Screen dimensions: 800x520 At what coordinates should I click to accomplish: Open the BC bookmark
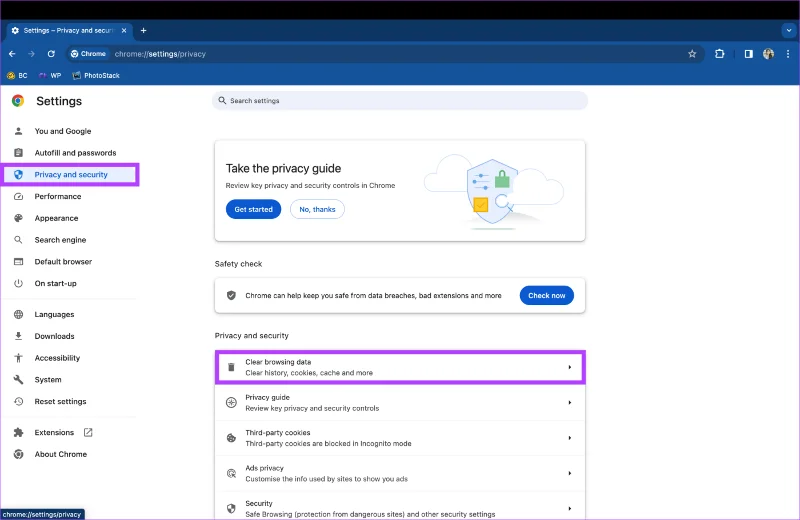point(17,76)
